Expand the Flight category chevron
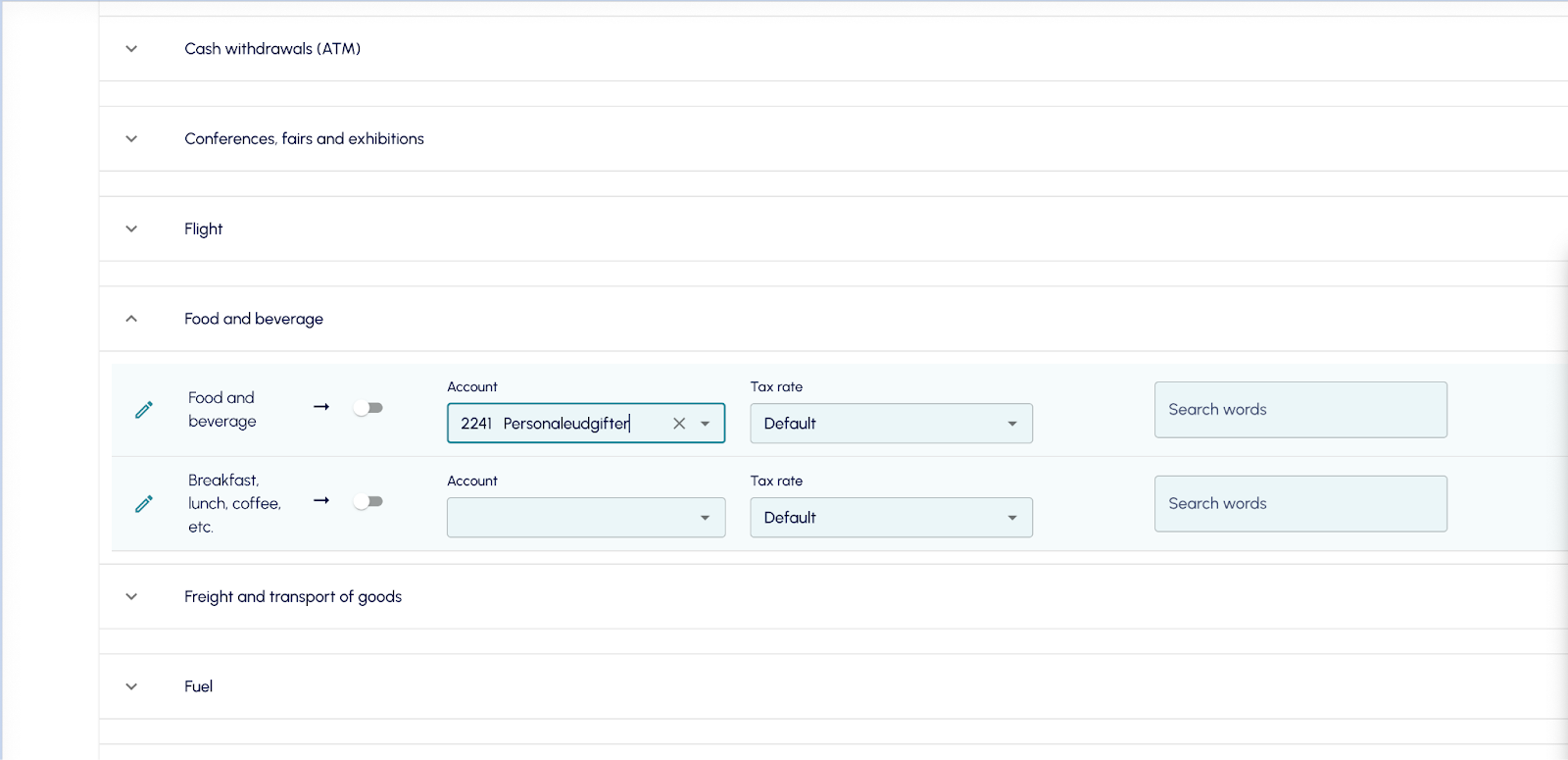 coord(131,229)
